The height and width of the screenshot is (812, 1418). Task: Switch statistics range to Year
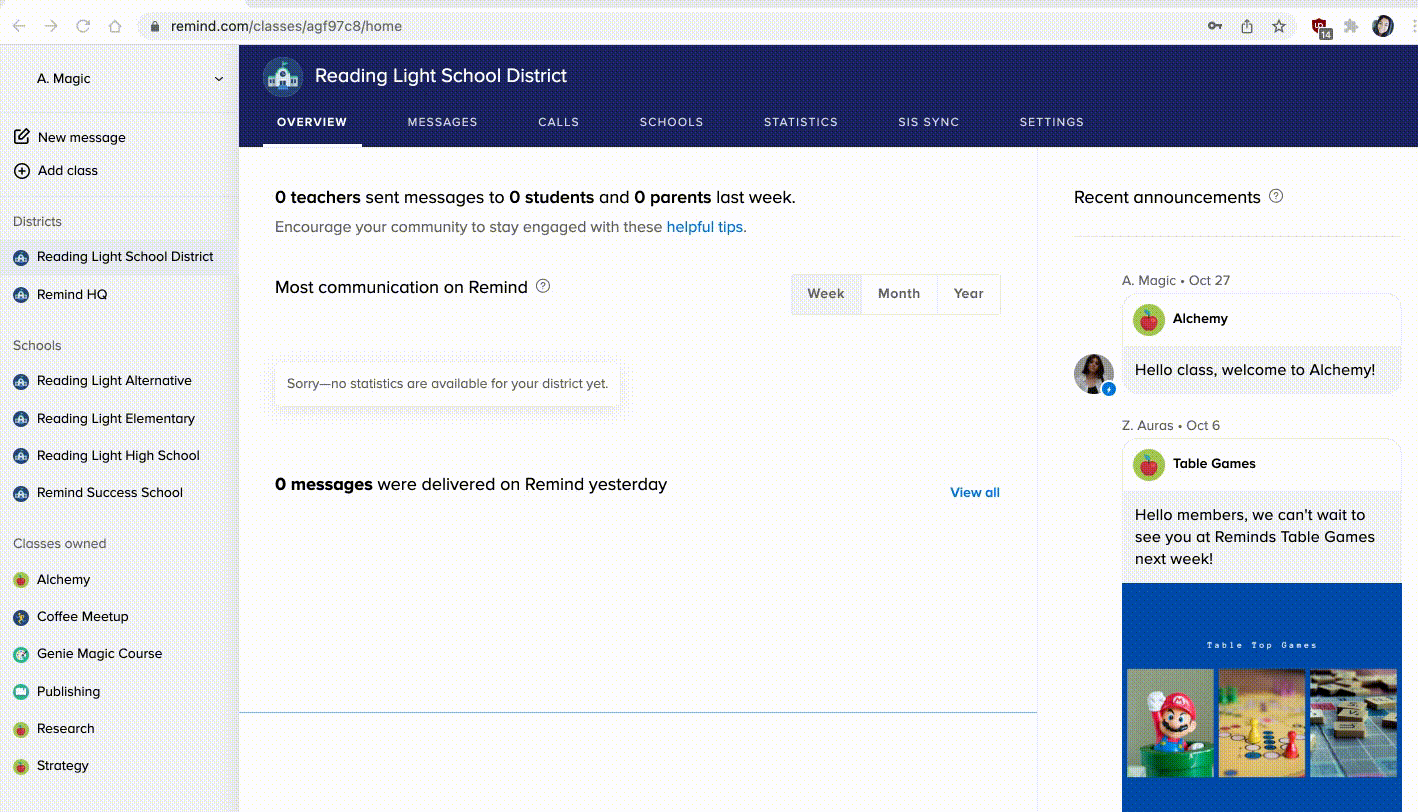click(968, 294)
